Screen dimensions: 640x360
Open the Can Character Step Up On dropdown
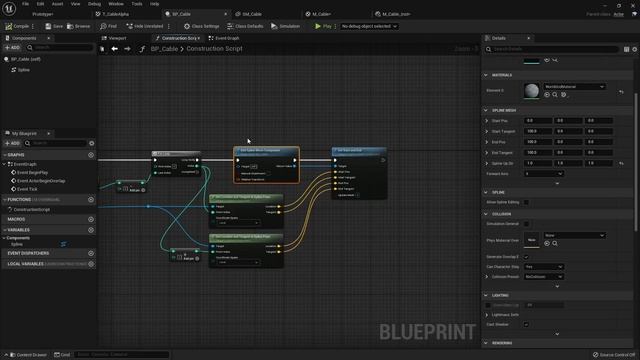(x=544, y=267)
